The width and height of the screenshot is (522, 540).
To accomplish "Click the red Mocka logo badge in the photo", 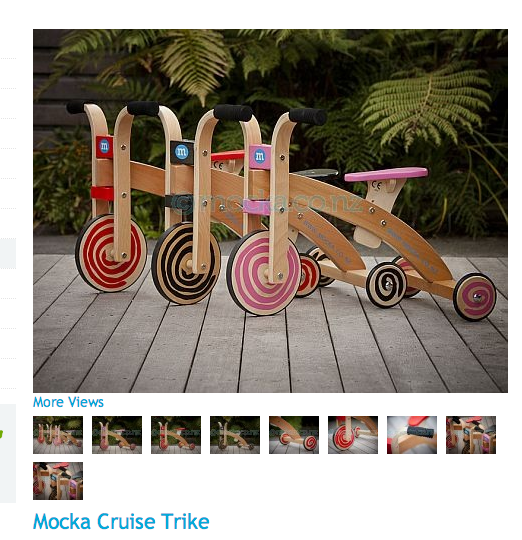I will click(104, 147).
